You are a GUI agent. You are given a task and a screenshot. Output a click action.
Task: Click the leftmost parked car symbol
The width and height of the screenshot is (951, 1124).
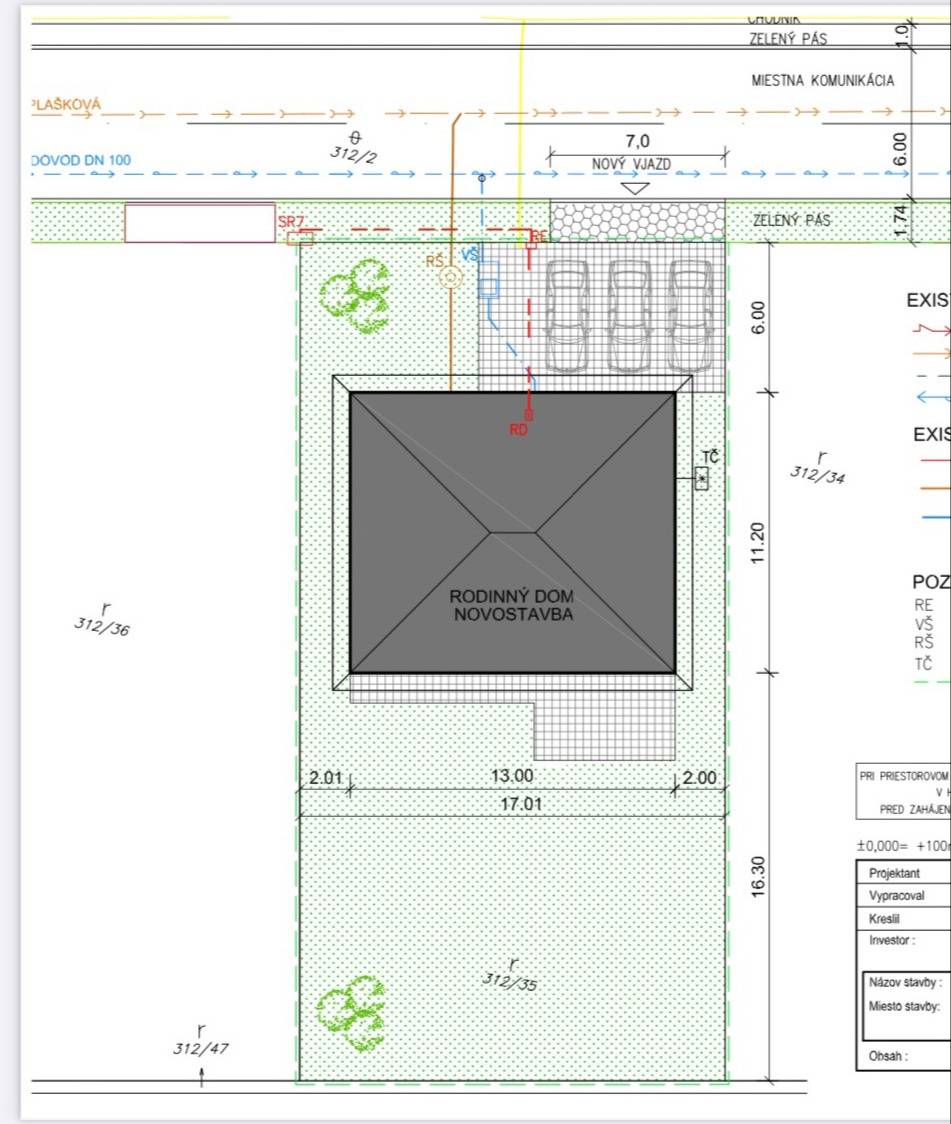point(568,315)
